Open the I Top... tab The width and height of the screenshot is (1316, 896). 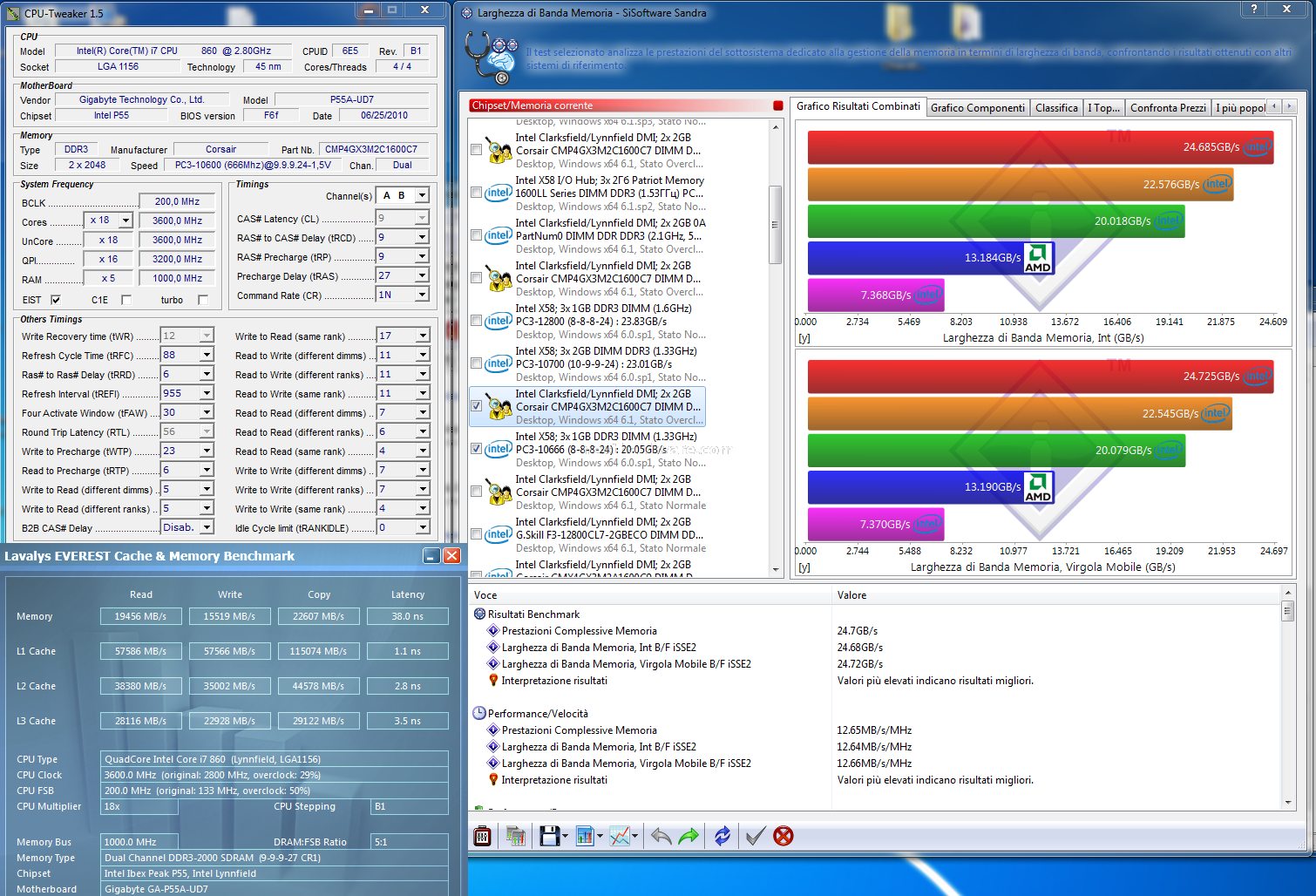point(1103,108)
